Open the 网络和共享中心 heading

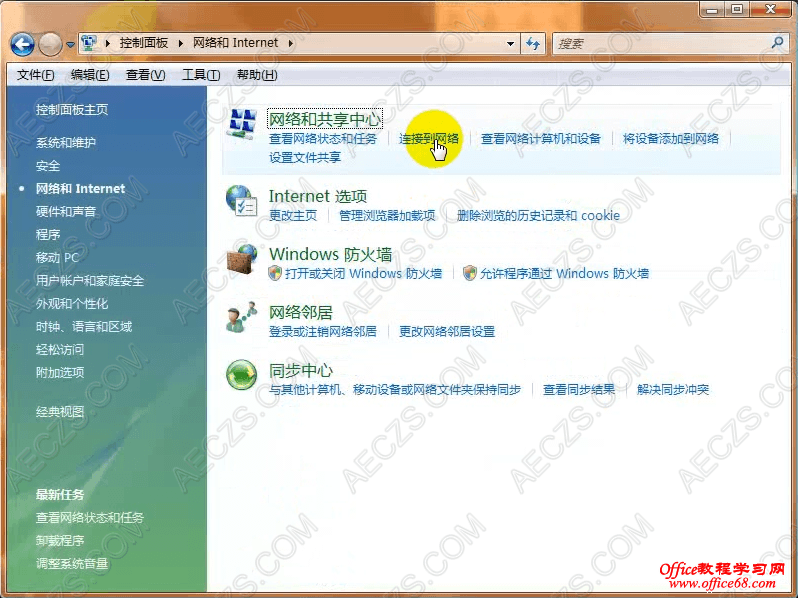325,119
